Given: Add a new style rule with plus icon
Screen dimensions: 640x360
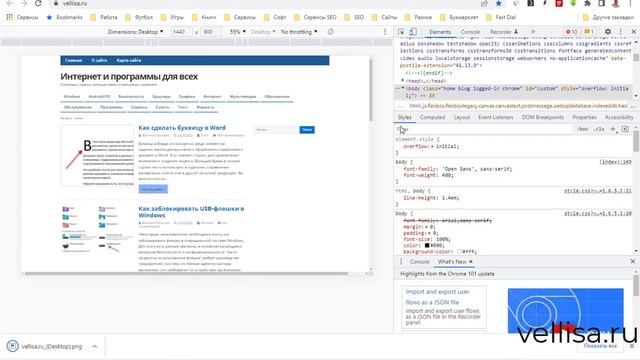Looking at the screenshot, I should click(613, 129).
